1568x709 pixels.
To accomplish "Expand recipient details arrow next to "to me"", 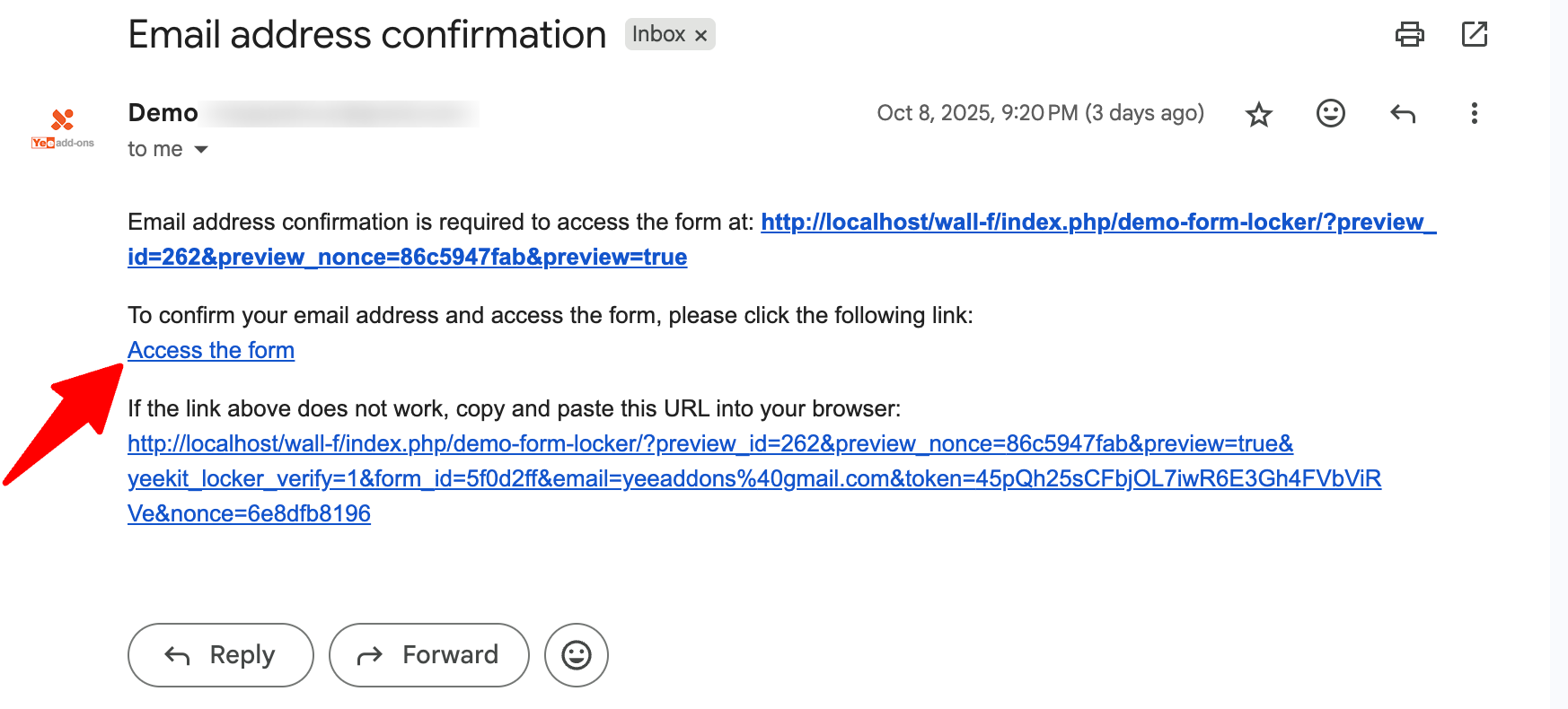I will click(x=201, y=149).
